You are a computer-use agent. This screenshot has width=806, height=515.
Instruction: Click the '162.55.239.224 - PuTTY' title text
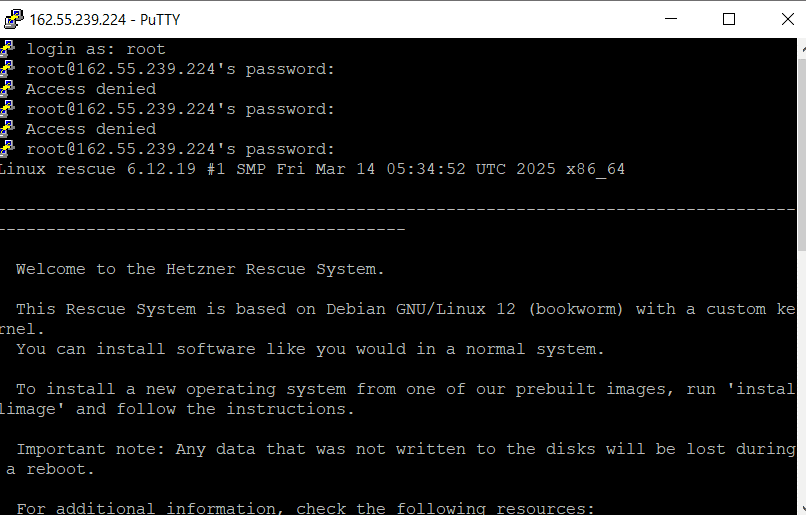pos(105,20)
